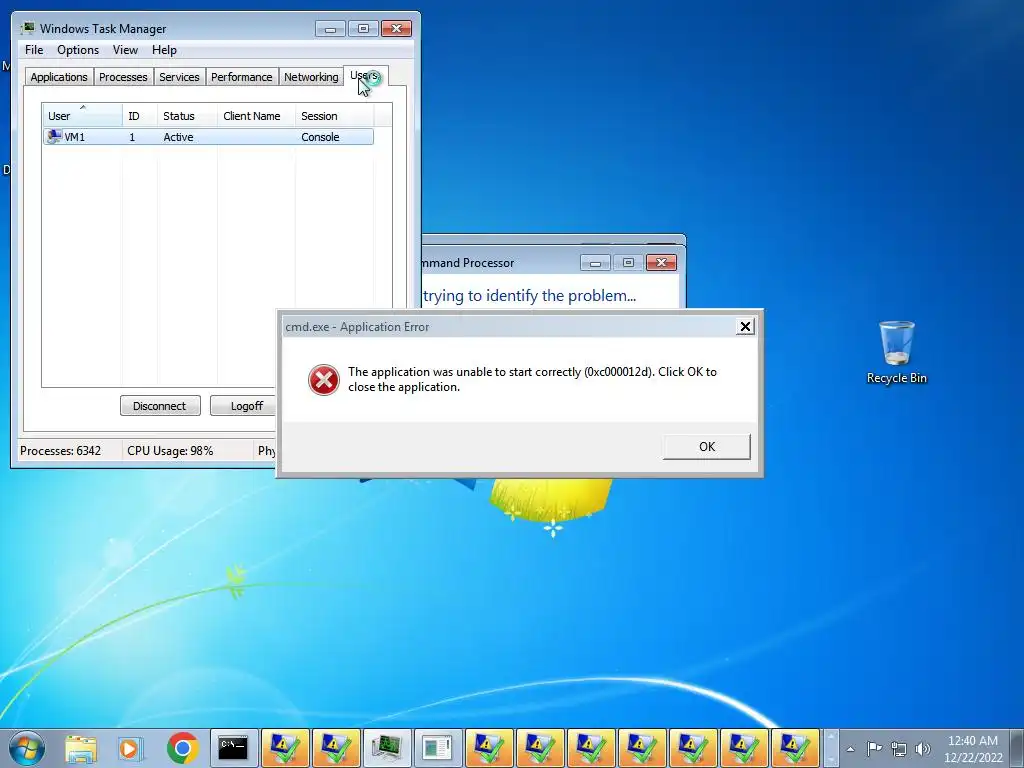This screenshot has height=768, width=1024.
Task: Close the Command Processor window
Action: [x=662, y=263]
